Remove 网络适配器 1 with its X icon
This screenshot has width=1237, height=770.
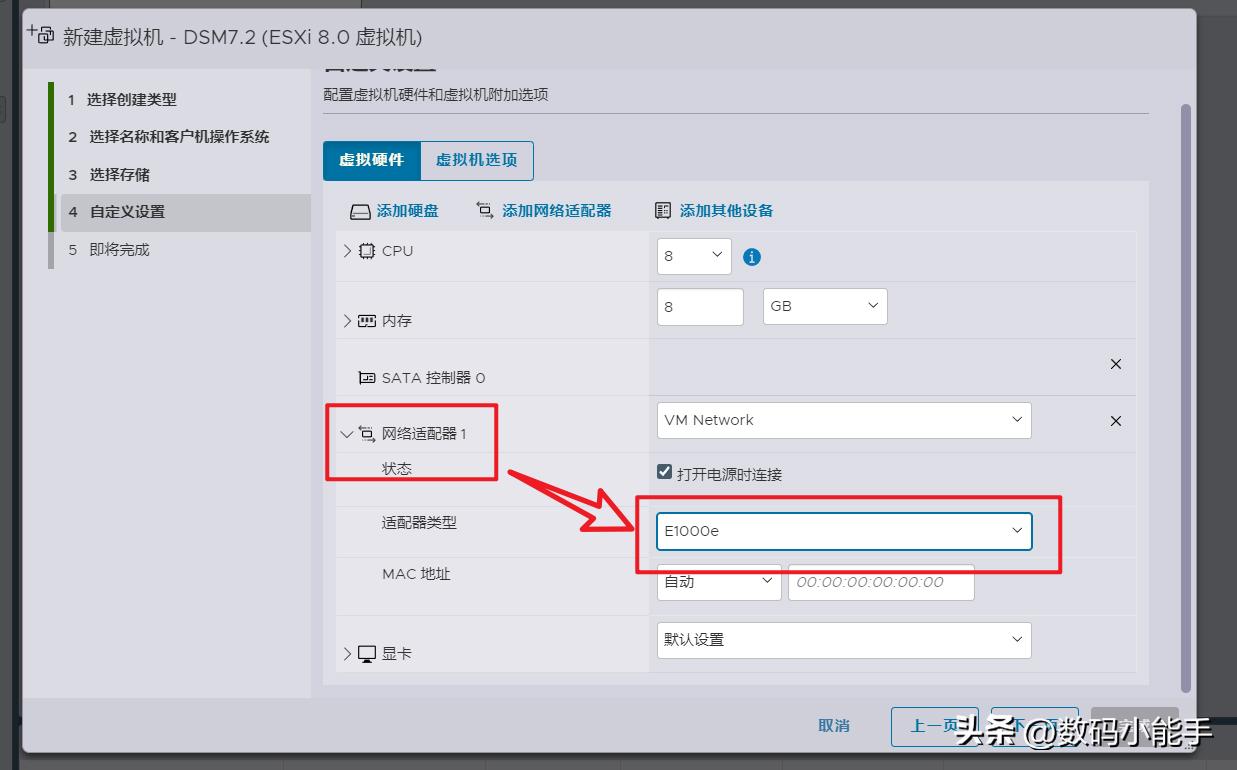point(1116,420)
